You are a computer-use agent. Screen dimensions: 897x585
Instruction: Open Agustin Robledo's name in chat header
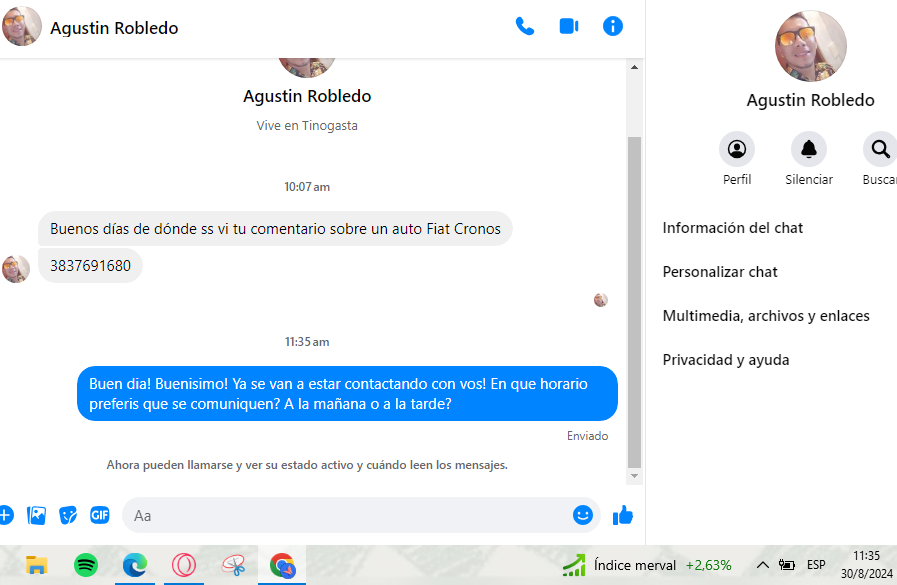tap(114, 27)
